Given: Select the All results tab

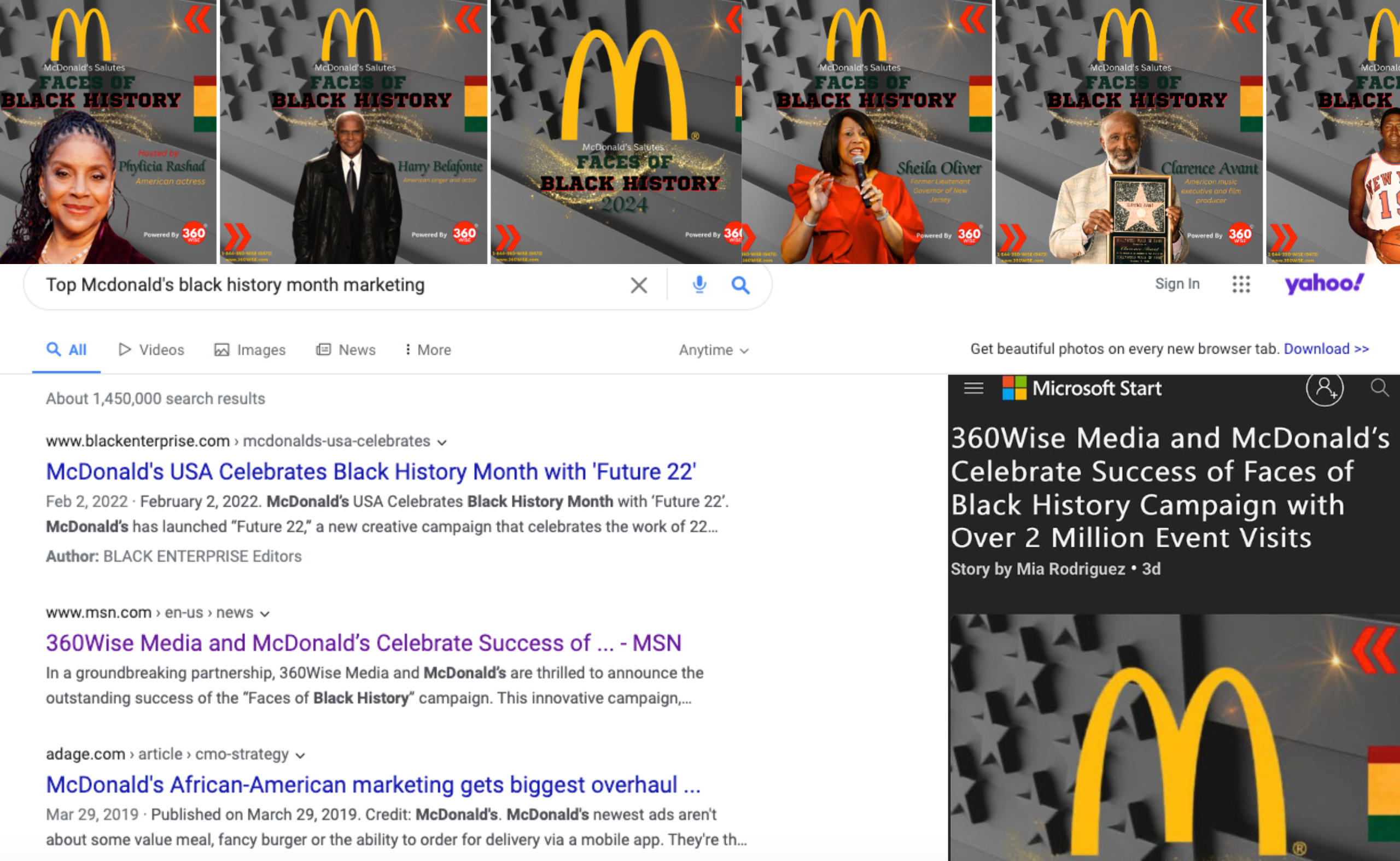Looking at the screenshot, I should click(x=67, y=350).
